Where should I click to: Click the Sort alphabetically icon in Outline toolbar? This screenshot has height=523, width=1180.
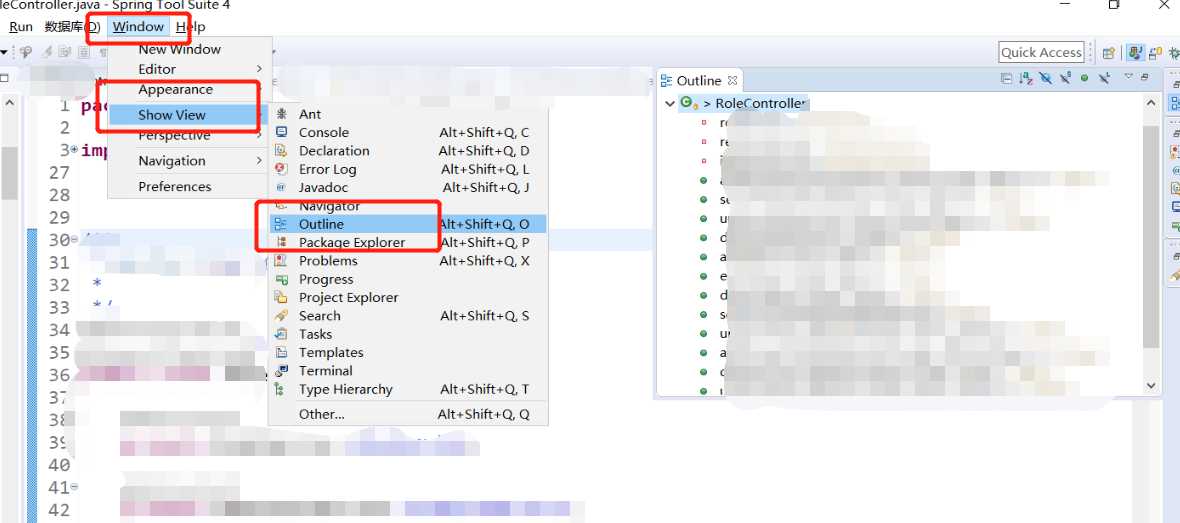[1025, 78]
